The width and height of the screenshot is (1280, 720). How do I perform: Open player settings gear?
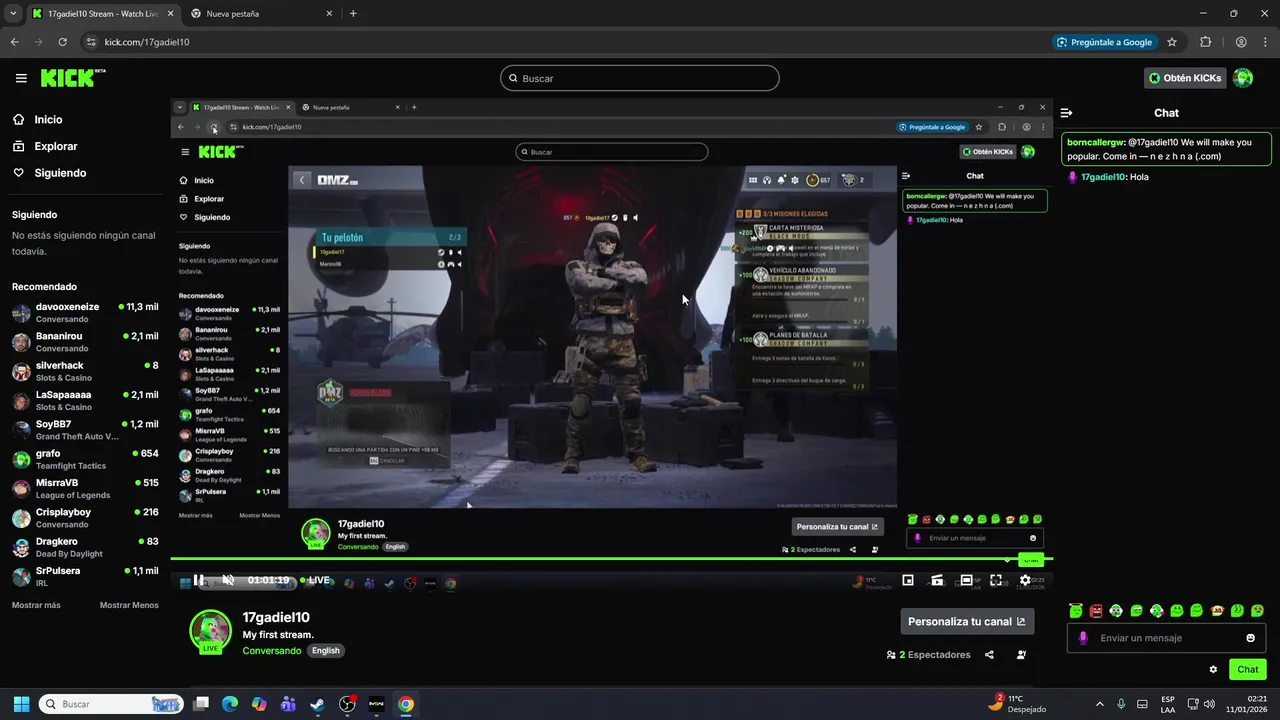point(1025,580)
